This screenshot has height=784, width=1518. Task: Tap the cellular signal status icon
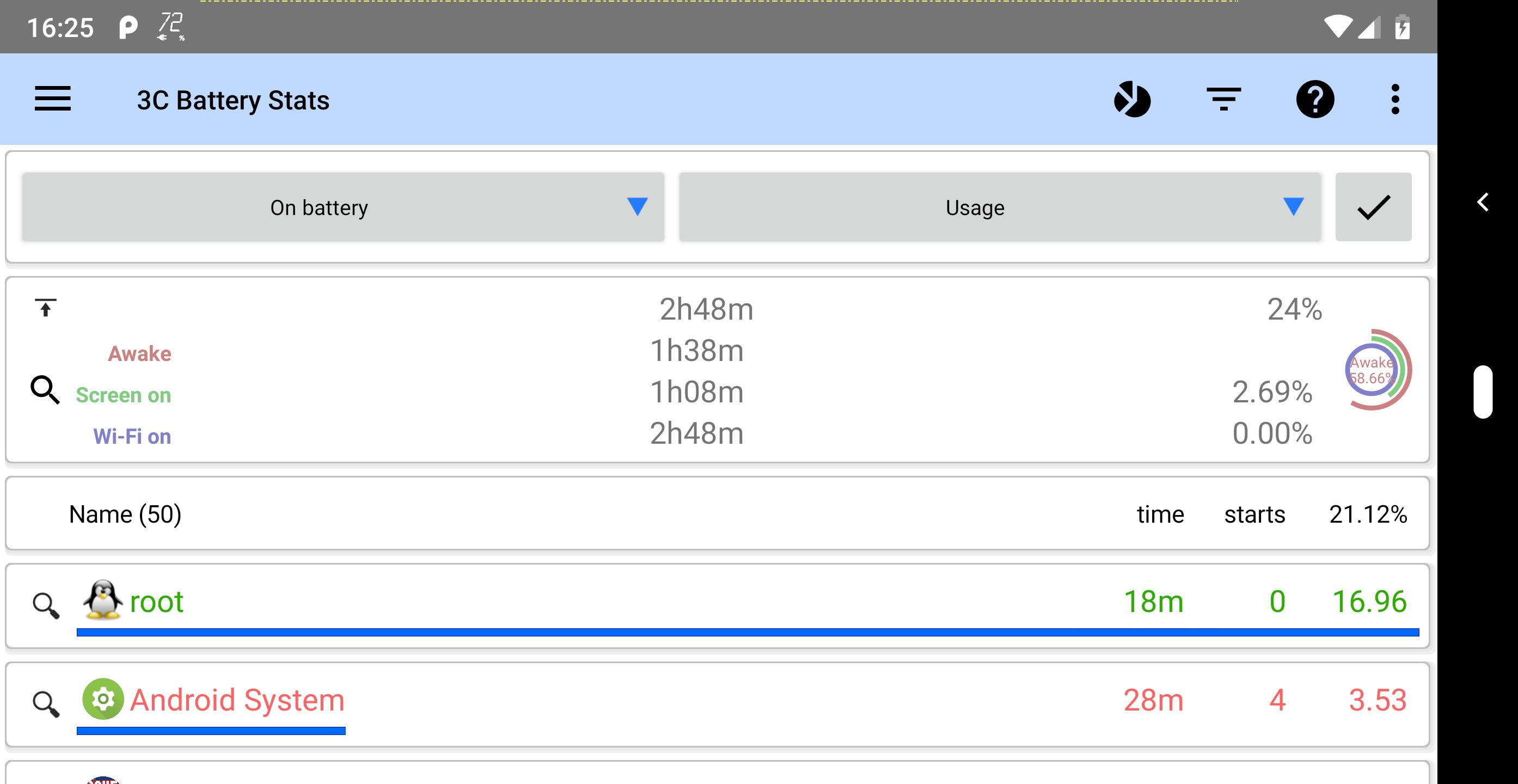pyautogui.click(x=1369, y=27)
